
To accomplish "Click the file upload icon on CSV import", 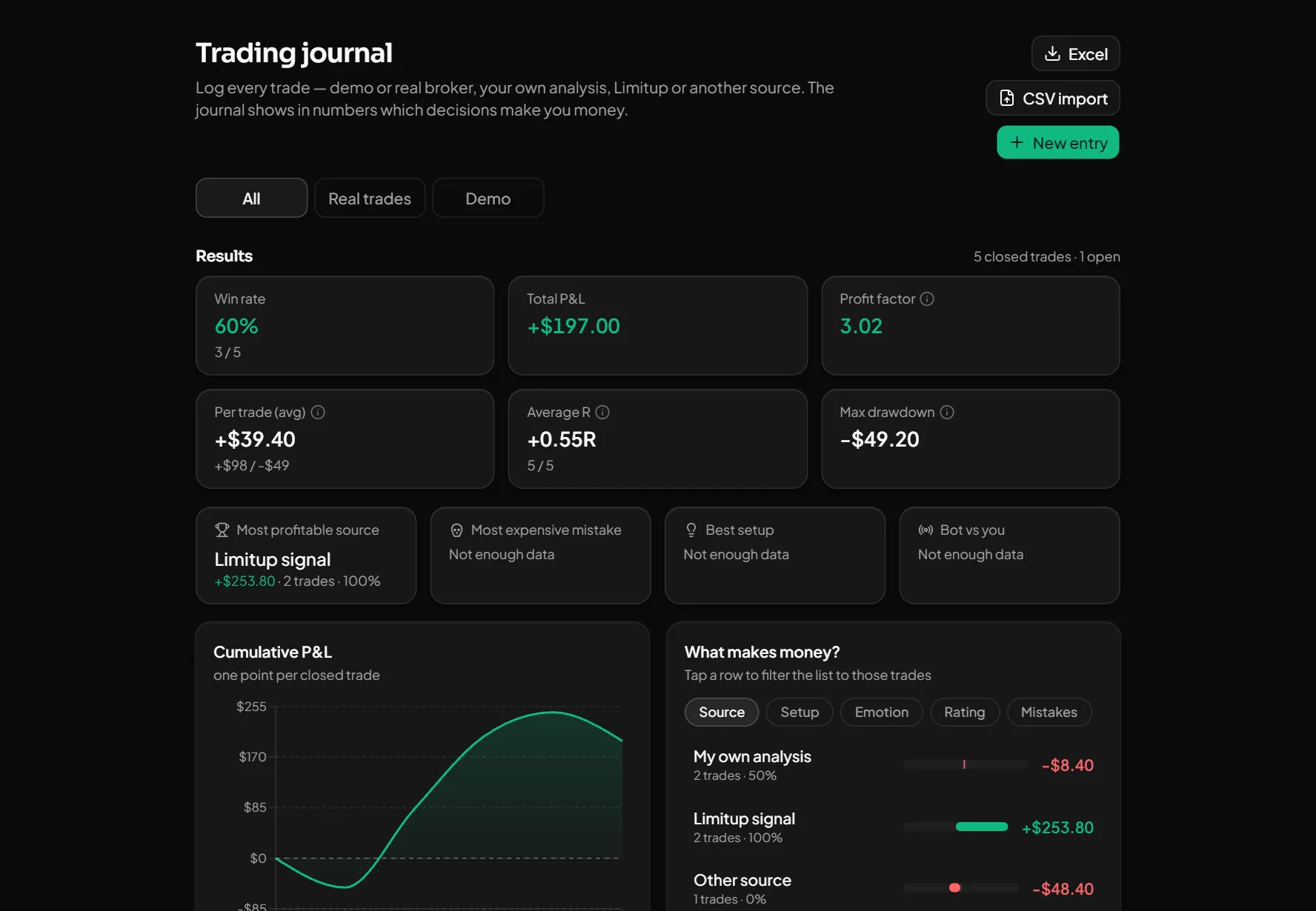I will [x=1006, y=98].
